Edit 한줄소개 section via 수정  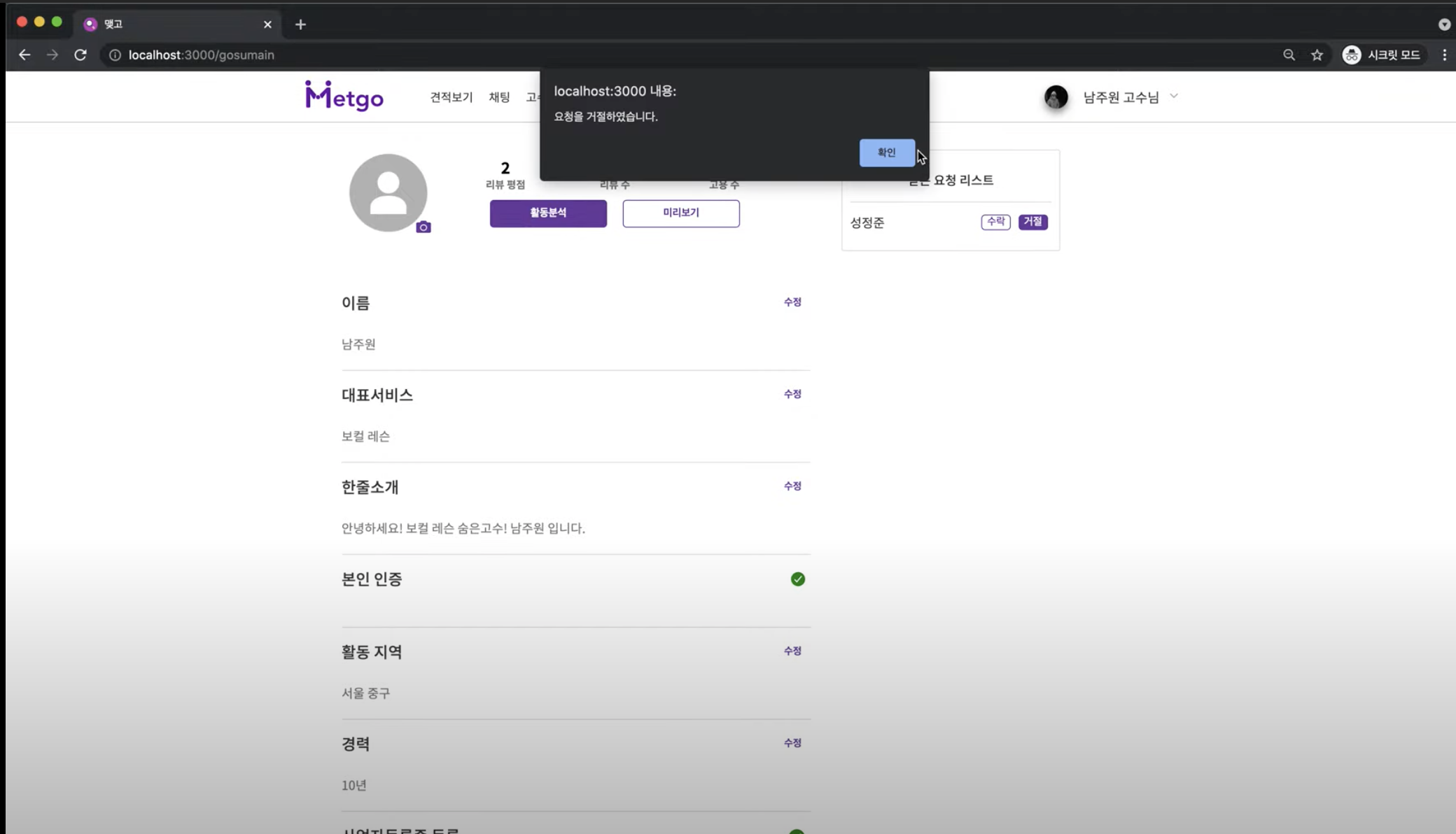pyautogui.click(x=792, y=486)
